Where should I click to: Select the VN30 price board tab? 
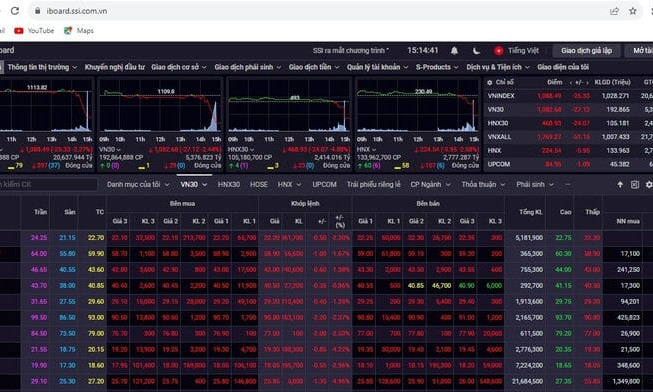[x=194, y=184]
